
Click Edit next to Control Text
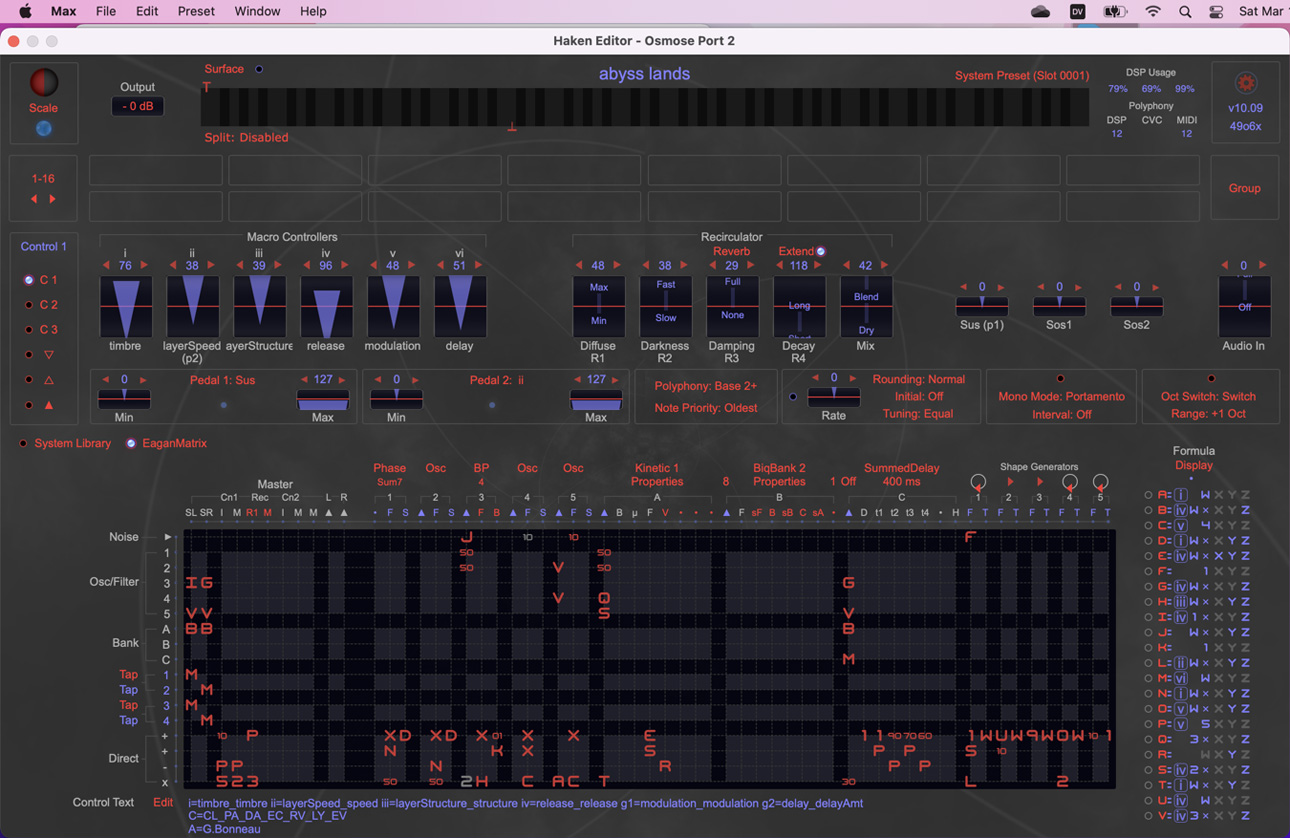tap(162, 802)
